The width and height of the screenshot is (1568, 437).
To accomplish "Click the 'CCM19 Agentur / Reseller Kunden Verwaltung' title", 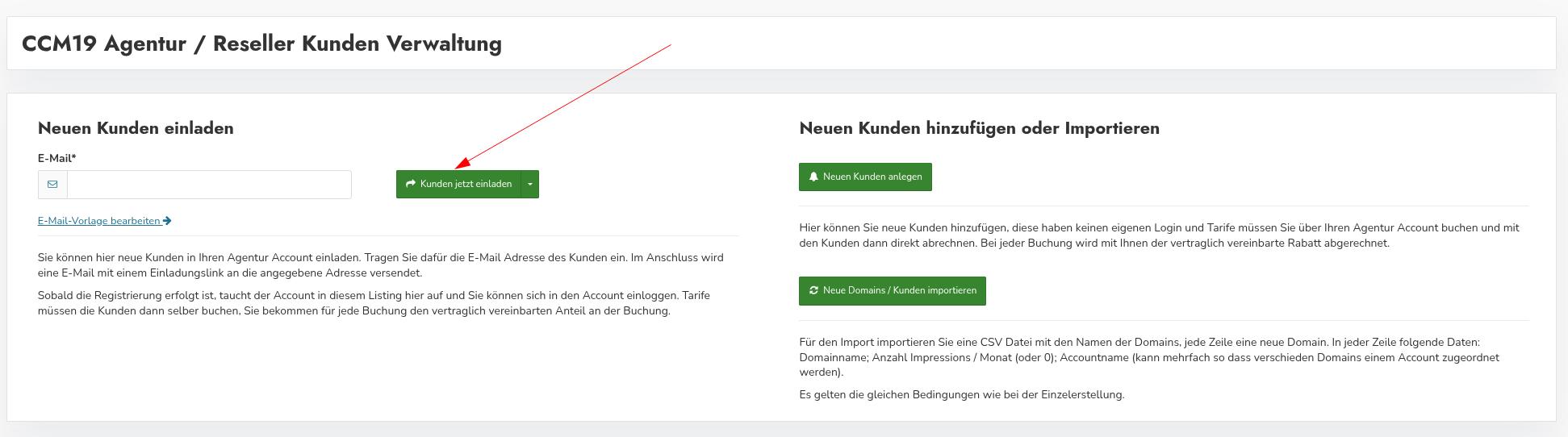I will coord(261,44).
